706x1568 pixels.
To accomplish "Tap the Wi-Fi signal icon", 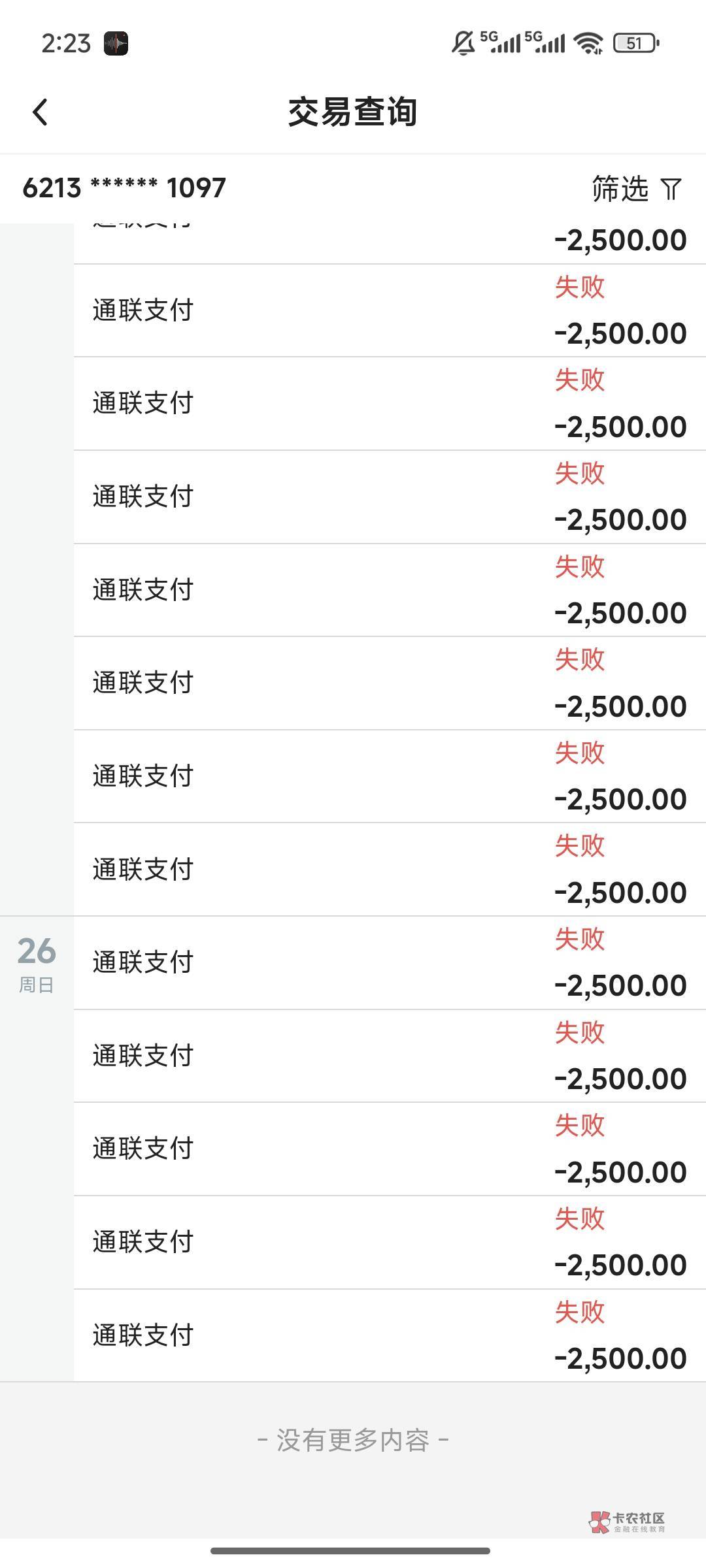I will click(x=588, y=43).
